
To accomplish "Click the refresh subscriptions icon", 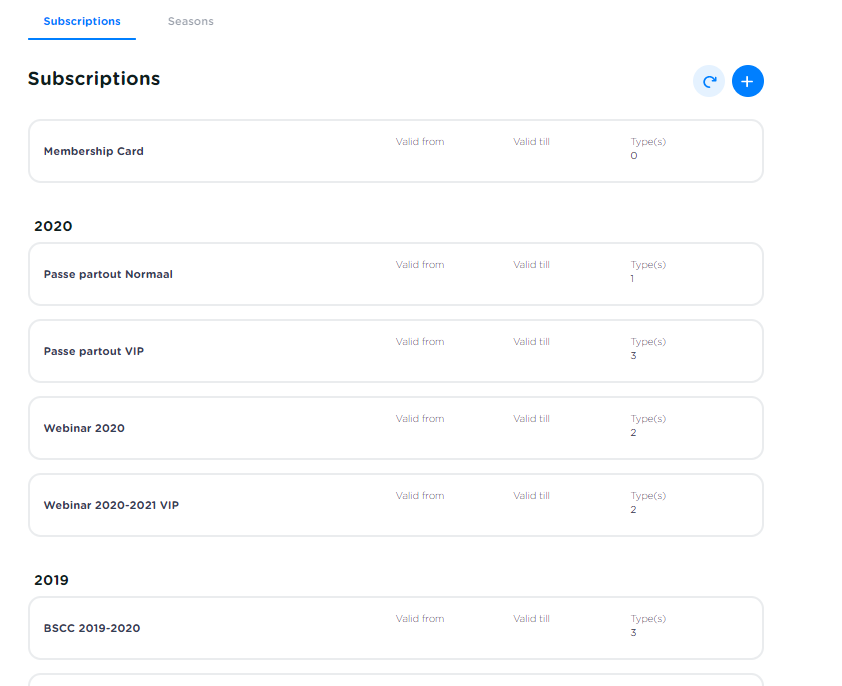I will coord(709,81).
